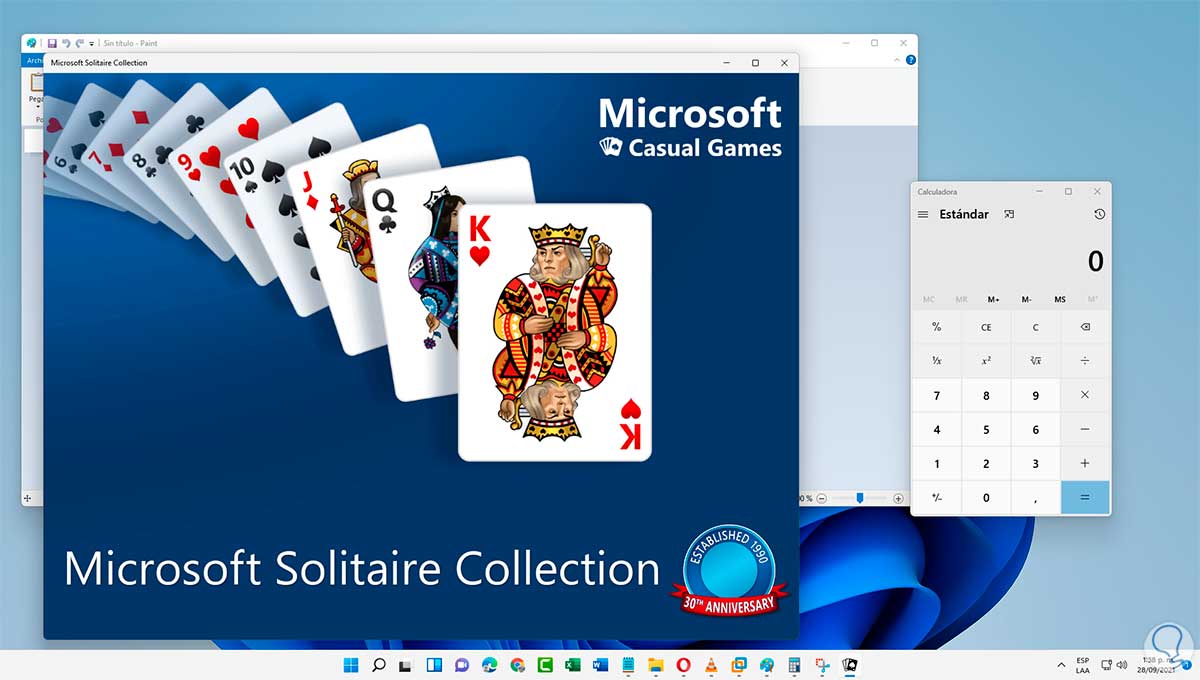The image size is (1200, 680).
Task: Click digit 7 in Calculator
Action: [936, 396]
